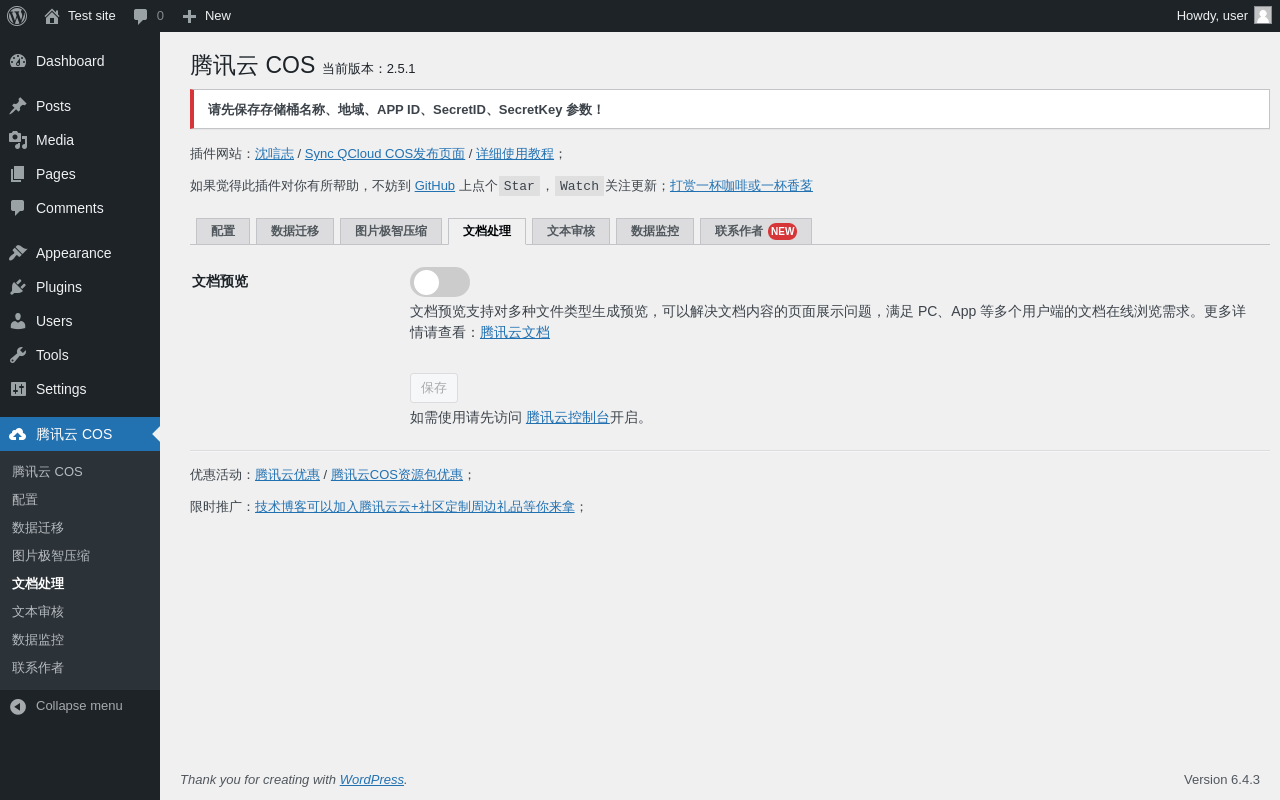Click the Pages icon in sidebar
Image resolution: width=1280 pixels, height=800 pixels.
[x=18, y=174]
